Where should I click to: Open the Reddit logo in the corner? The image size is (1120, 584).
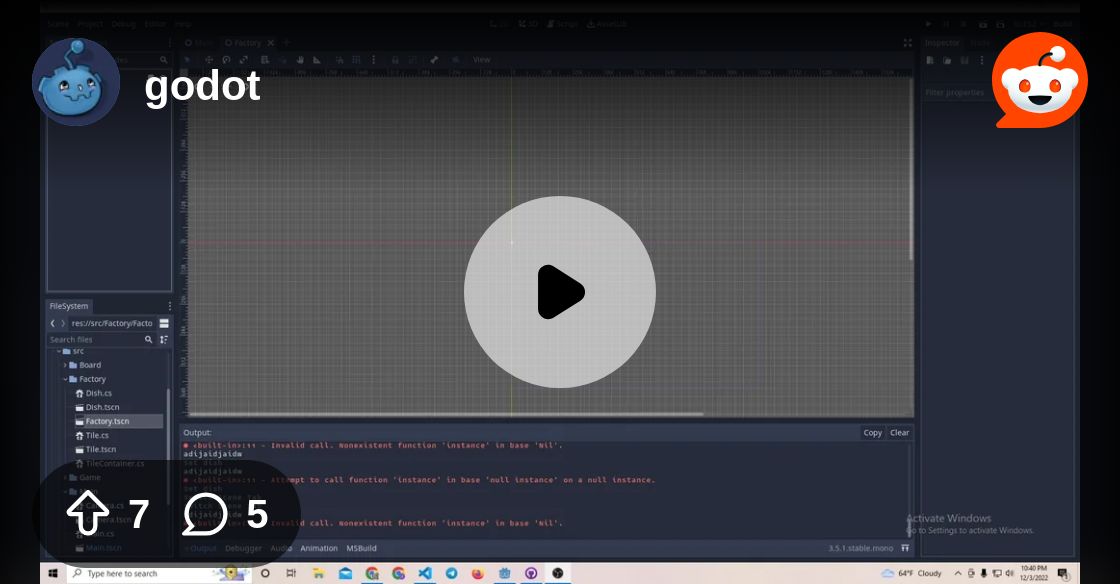pyautogui.click(x=1040, y=80)
